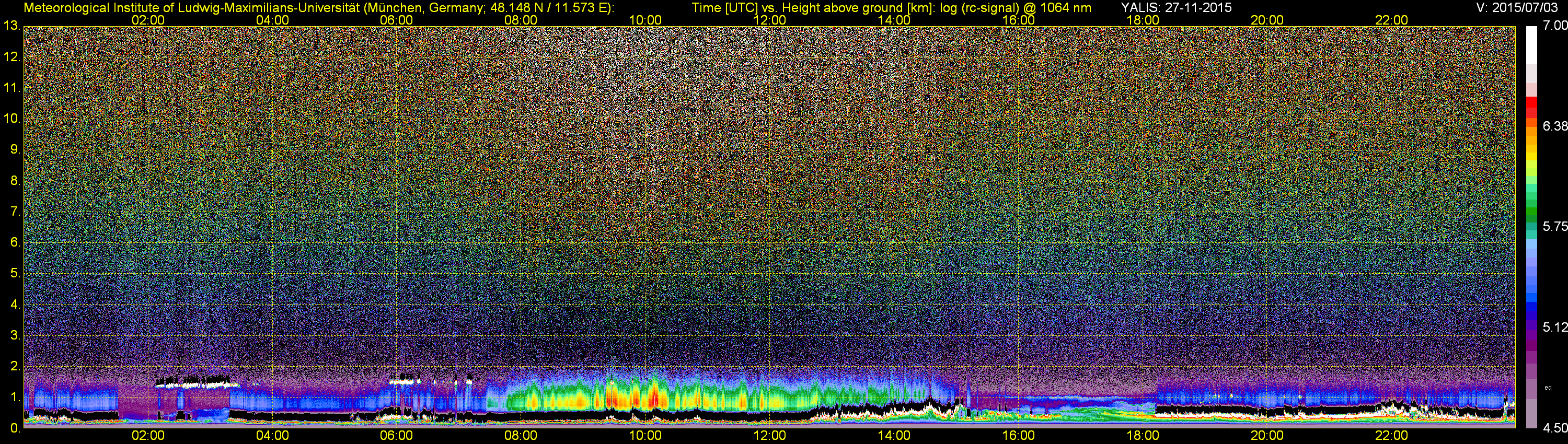Click 10:00 on the top time axis
The width and height of the screenshot is (1568, 444).
pyautogui.click(x=645, y=20)
